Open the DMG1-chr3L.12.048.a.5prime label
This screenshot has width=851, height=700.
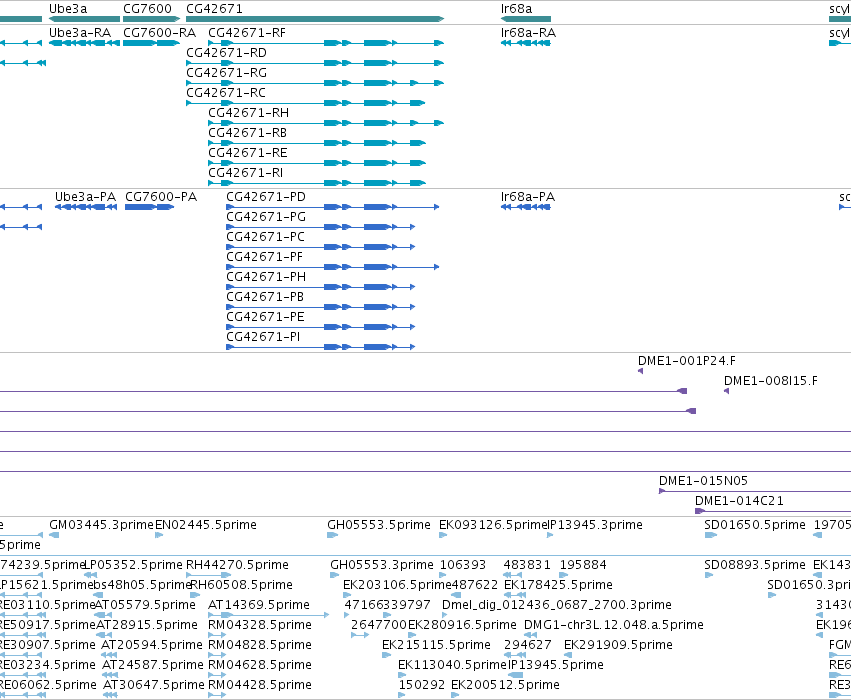614,625
